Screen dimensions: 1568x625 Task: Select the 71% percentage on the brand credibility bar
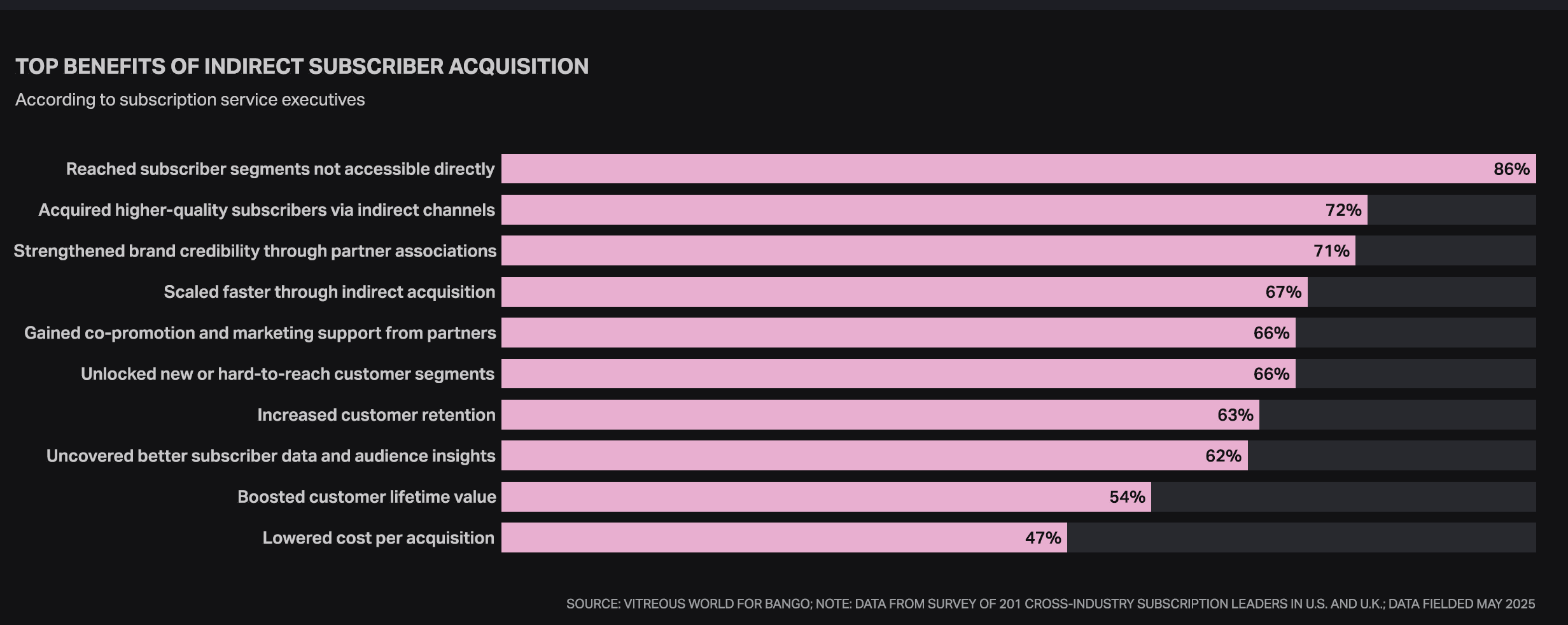click(x=1331, y=251)
